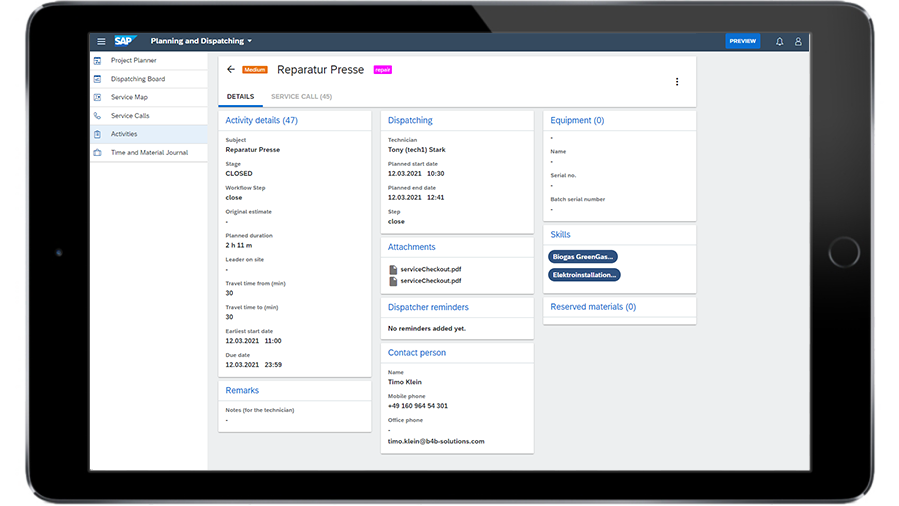This screenshot has height=506, width=899.
Task: Open the second serviceCheckout.pdf attachment
Action: (x=430, y=281)
